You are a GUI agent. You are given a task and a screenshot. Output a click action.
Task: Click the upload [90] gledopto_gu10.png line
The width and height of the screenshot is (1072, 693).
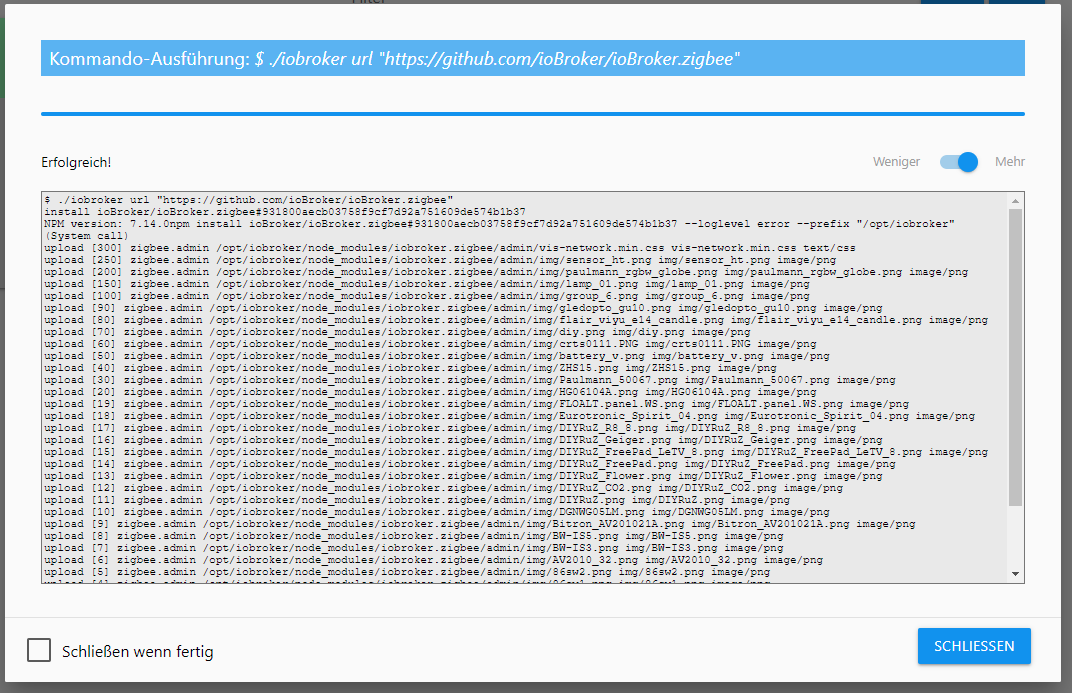tap(464, 308)
